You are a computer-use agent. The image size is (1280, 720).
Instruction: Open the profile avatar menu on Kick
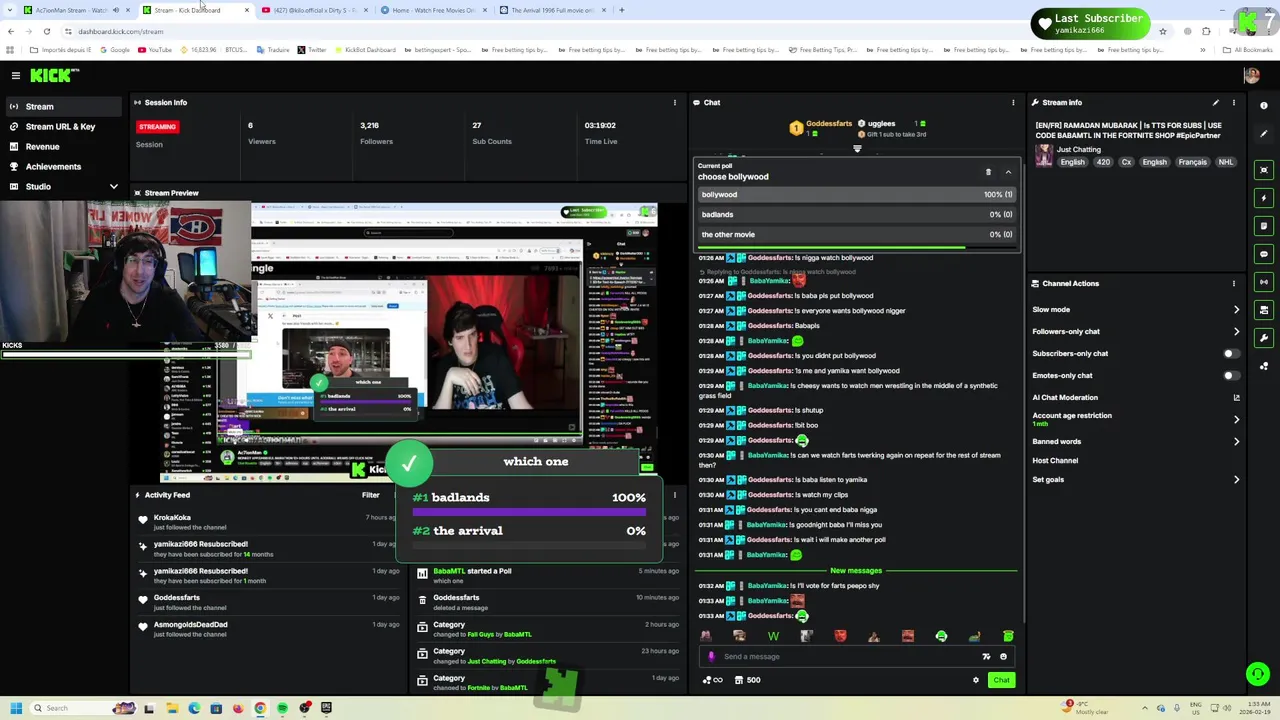pos(1251,75)
